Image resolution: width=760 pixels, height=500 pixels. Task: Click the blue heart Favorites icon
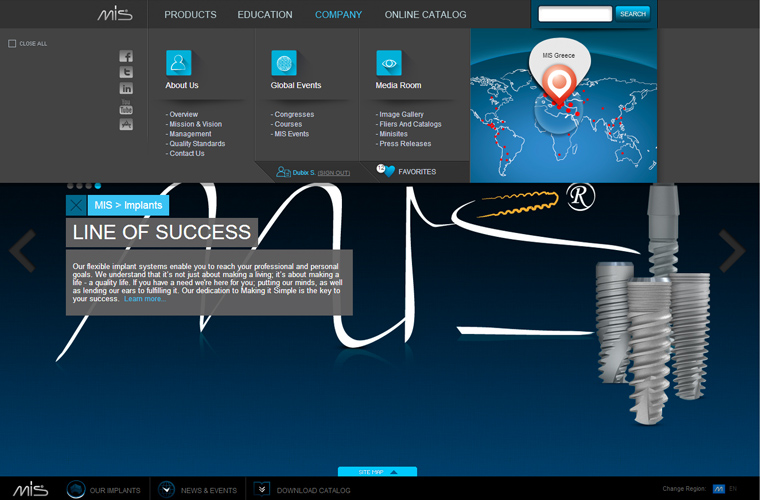(x=389, y=172)
